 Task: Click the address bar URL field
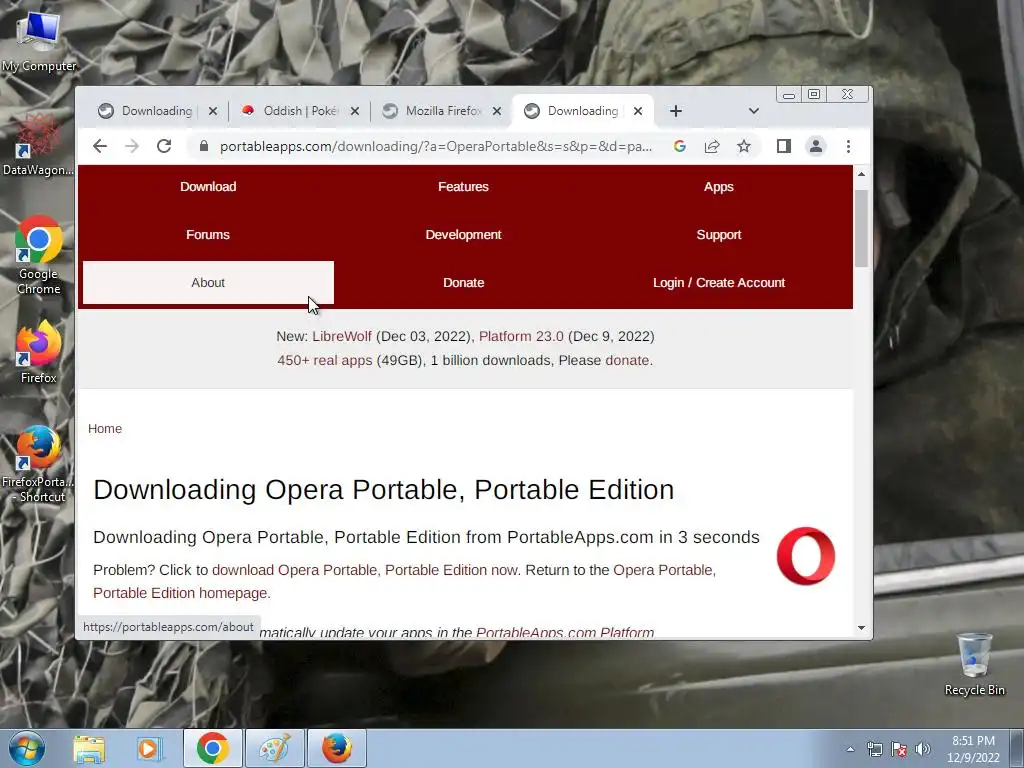click(x=436, y=146)
